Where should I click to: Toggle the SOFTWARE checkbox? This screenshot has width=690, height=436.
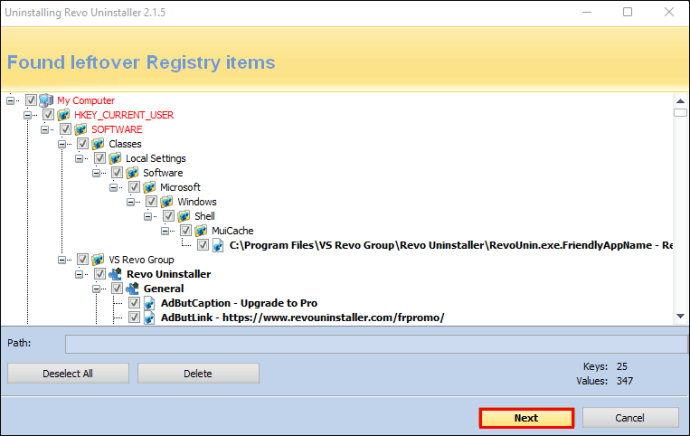65,129
